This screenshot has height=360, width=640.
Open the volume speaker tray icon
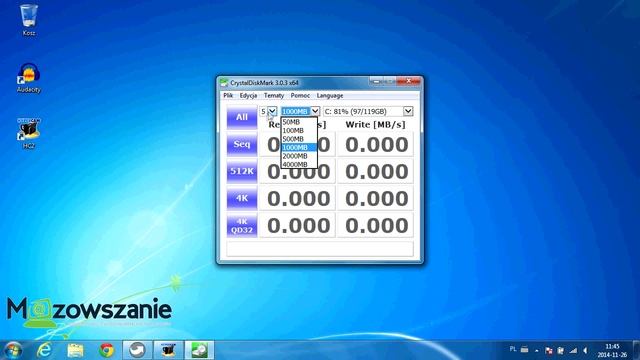585,351
